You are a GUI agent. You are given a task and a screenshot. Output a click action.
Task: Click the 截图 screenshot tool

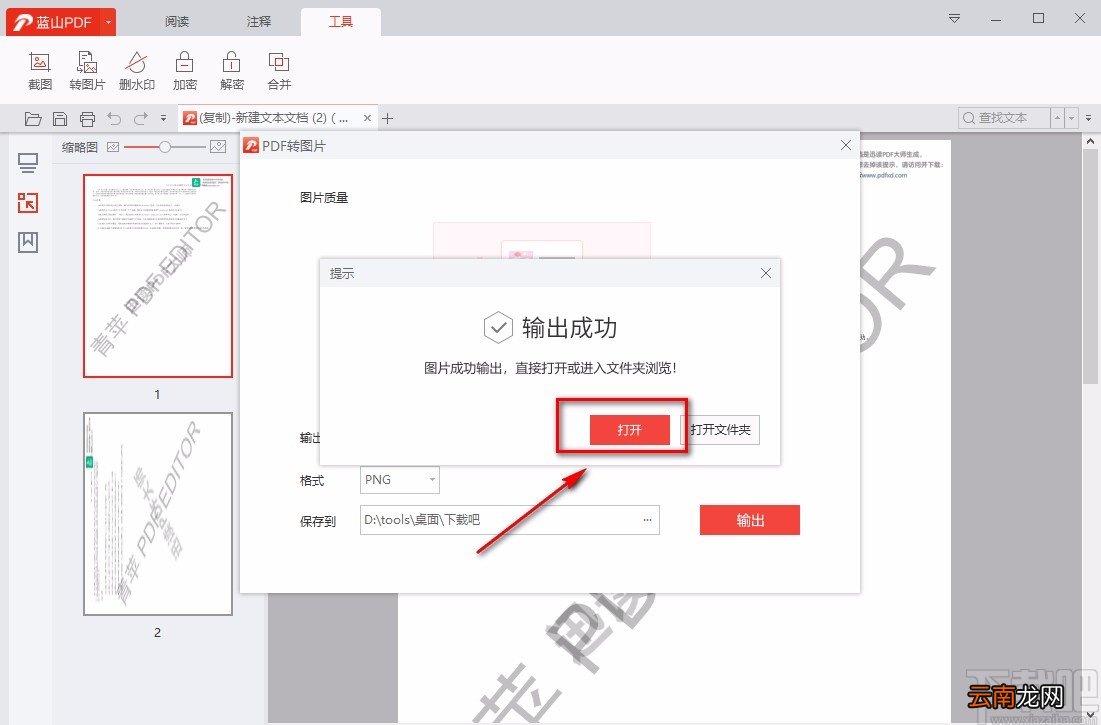point(40,71)
